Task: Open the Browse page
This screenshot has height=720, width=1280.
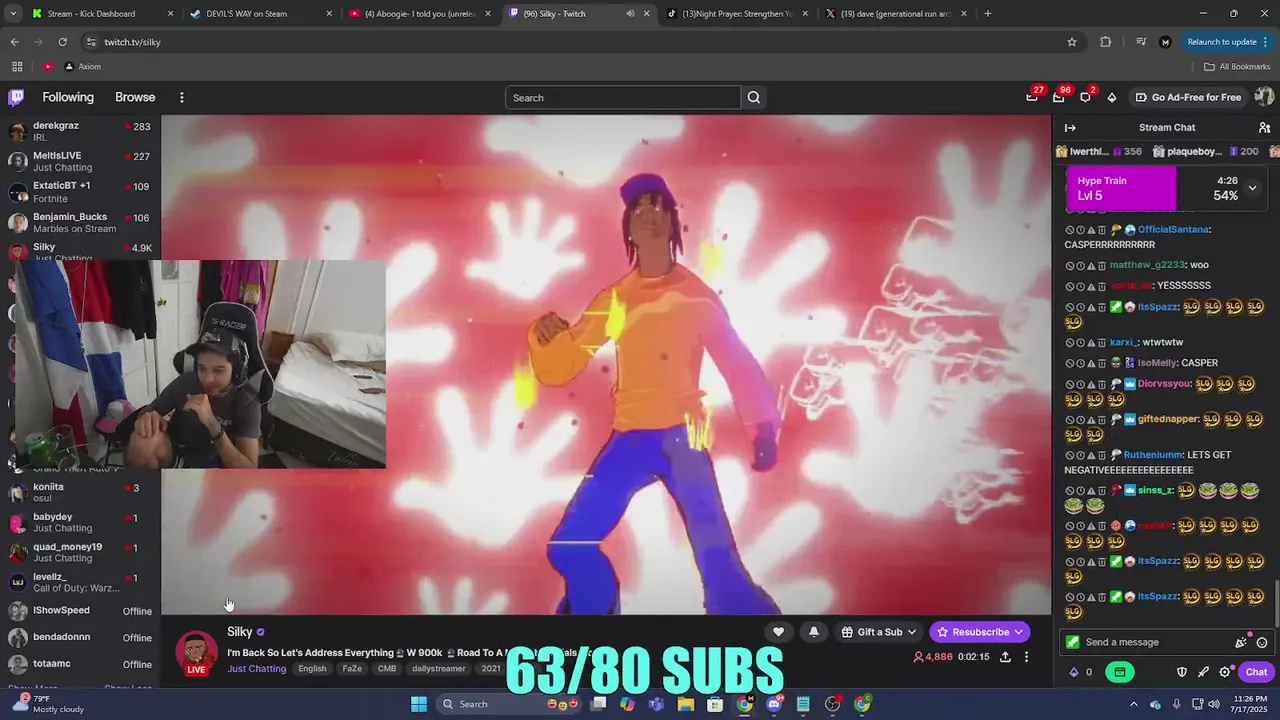Action: click(x=135, y=97)
